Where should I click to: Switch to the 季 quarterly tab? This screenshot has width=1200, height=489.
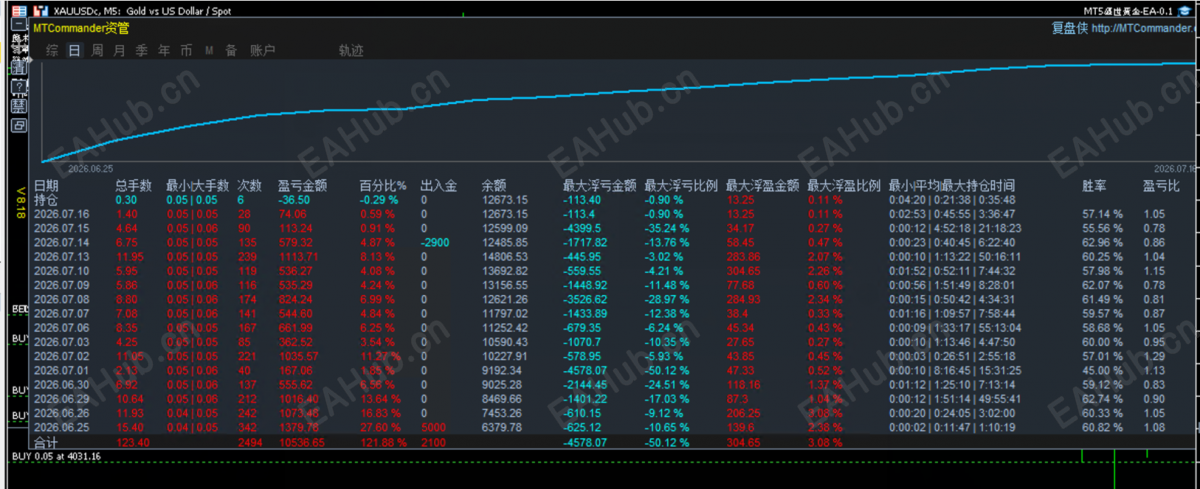click(141, 50)
